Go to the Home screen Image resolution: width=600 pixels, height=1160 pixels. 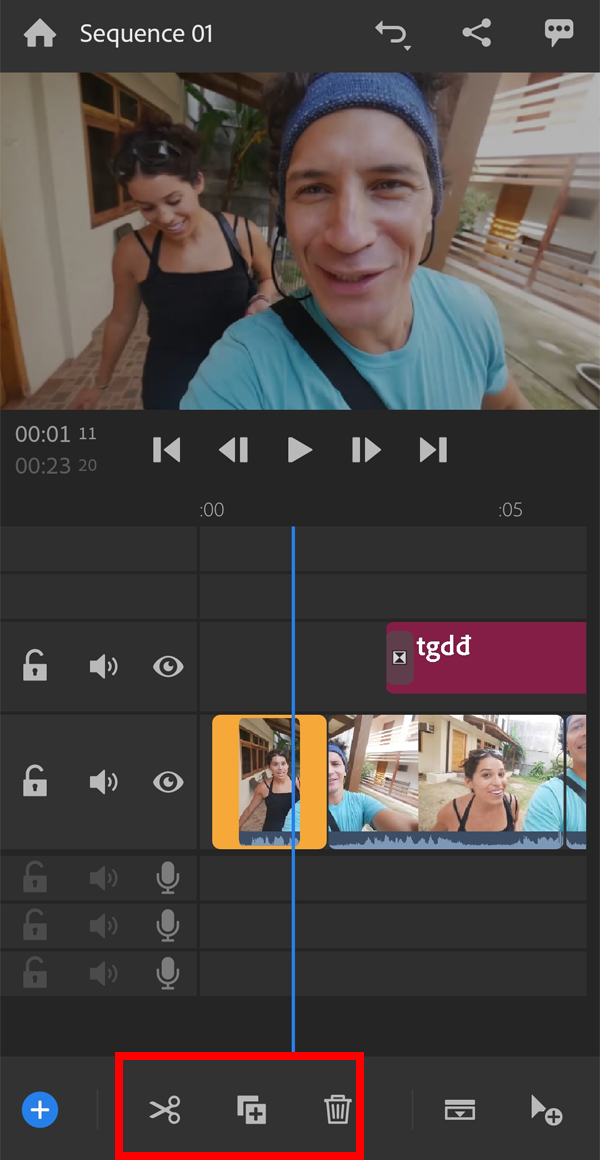tap(40, 34)
